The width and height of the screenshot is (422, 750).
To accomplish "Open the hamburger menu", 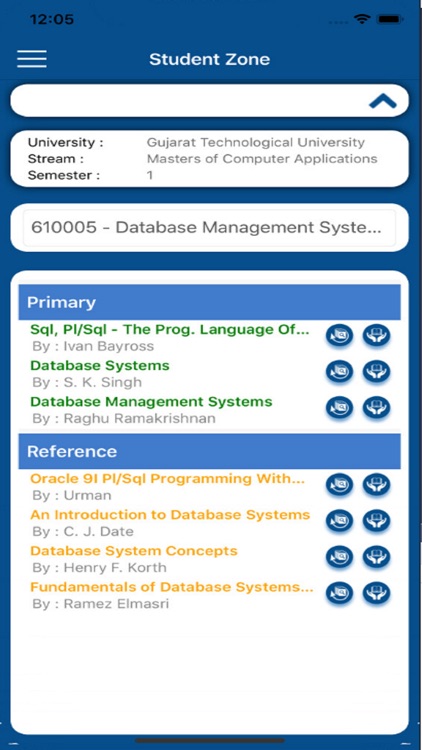I will (32, 59).
